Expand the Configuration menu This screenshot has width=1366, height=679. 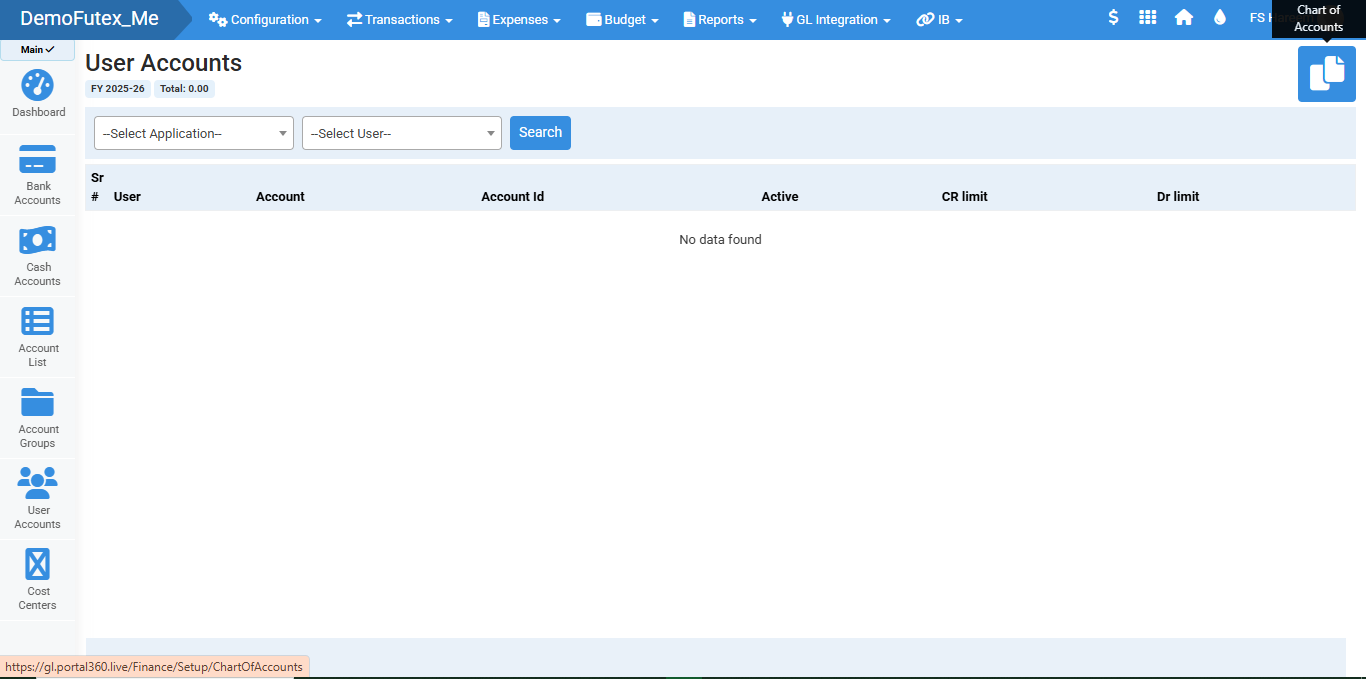(x=265, y=20)
